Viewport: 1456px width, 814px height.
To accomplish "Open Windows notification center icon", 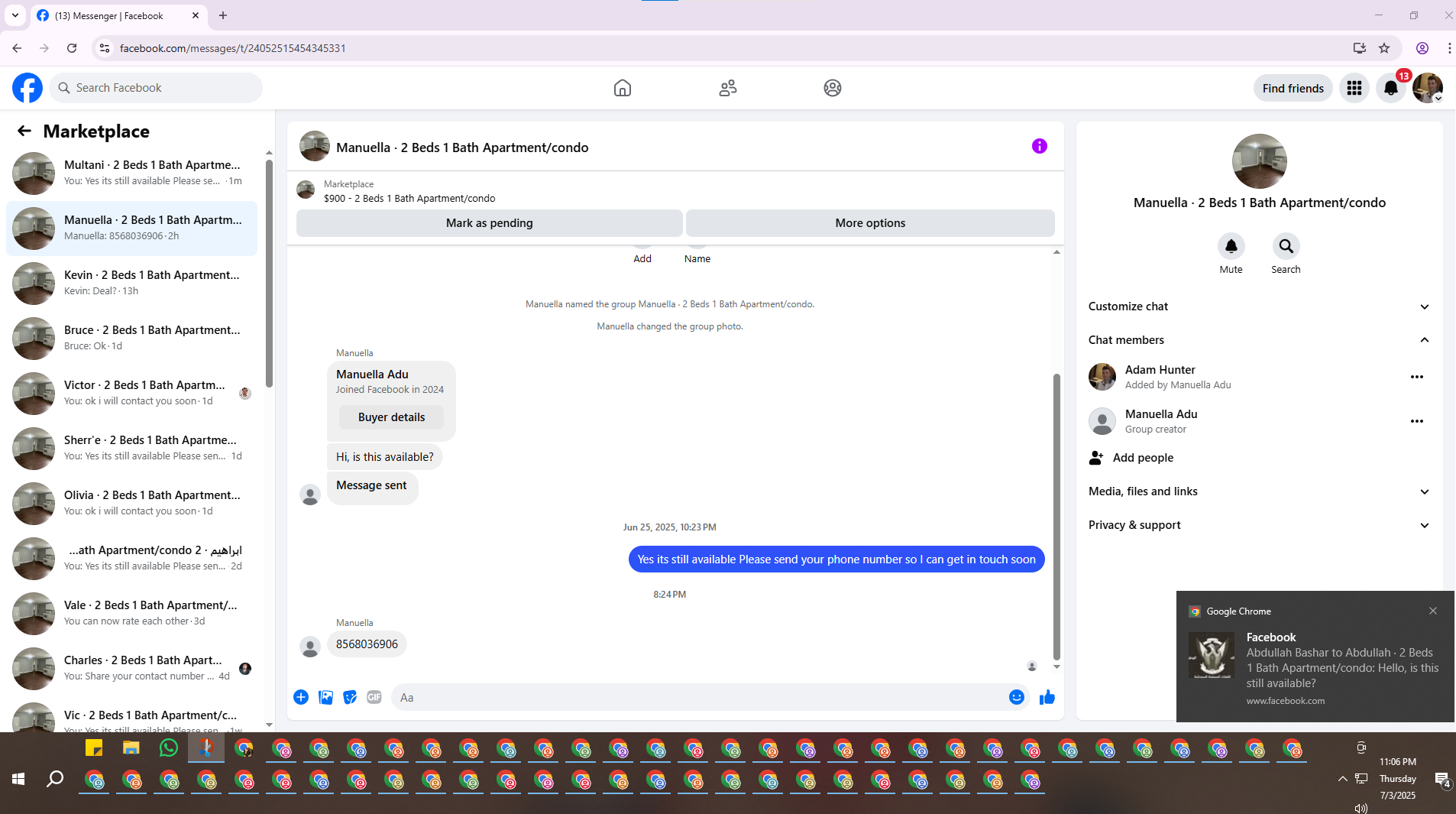I will click(1442, 779).
